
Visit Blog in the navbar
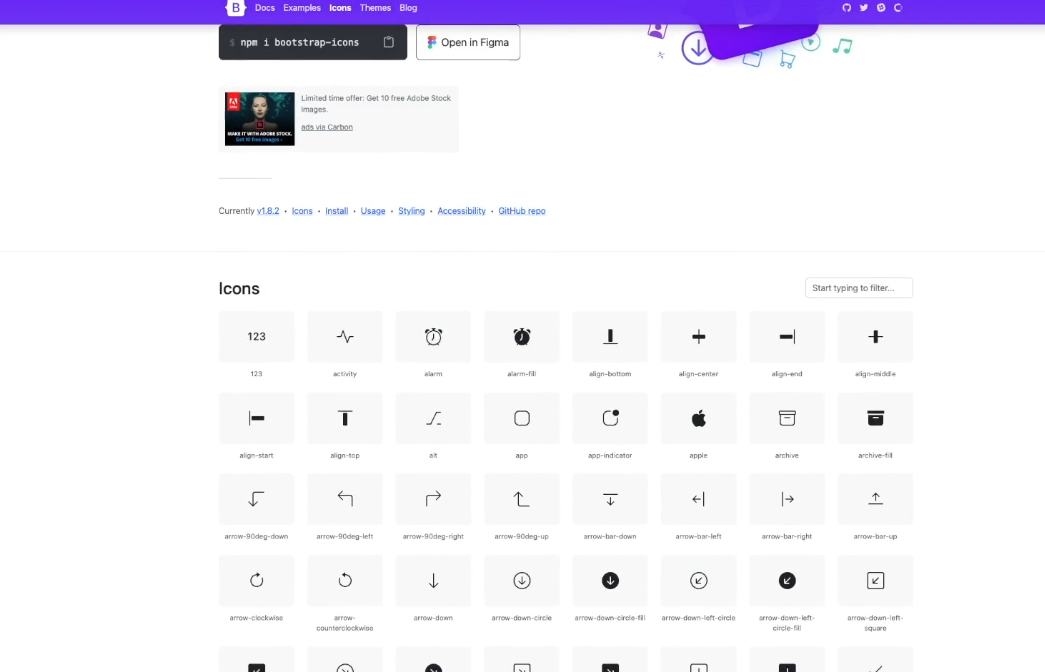pos(408,8)
